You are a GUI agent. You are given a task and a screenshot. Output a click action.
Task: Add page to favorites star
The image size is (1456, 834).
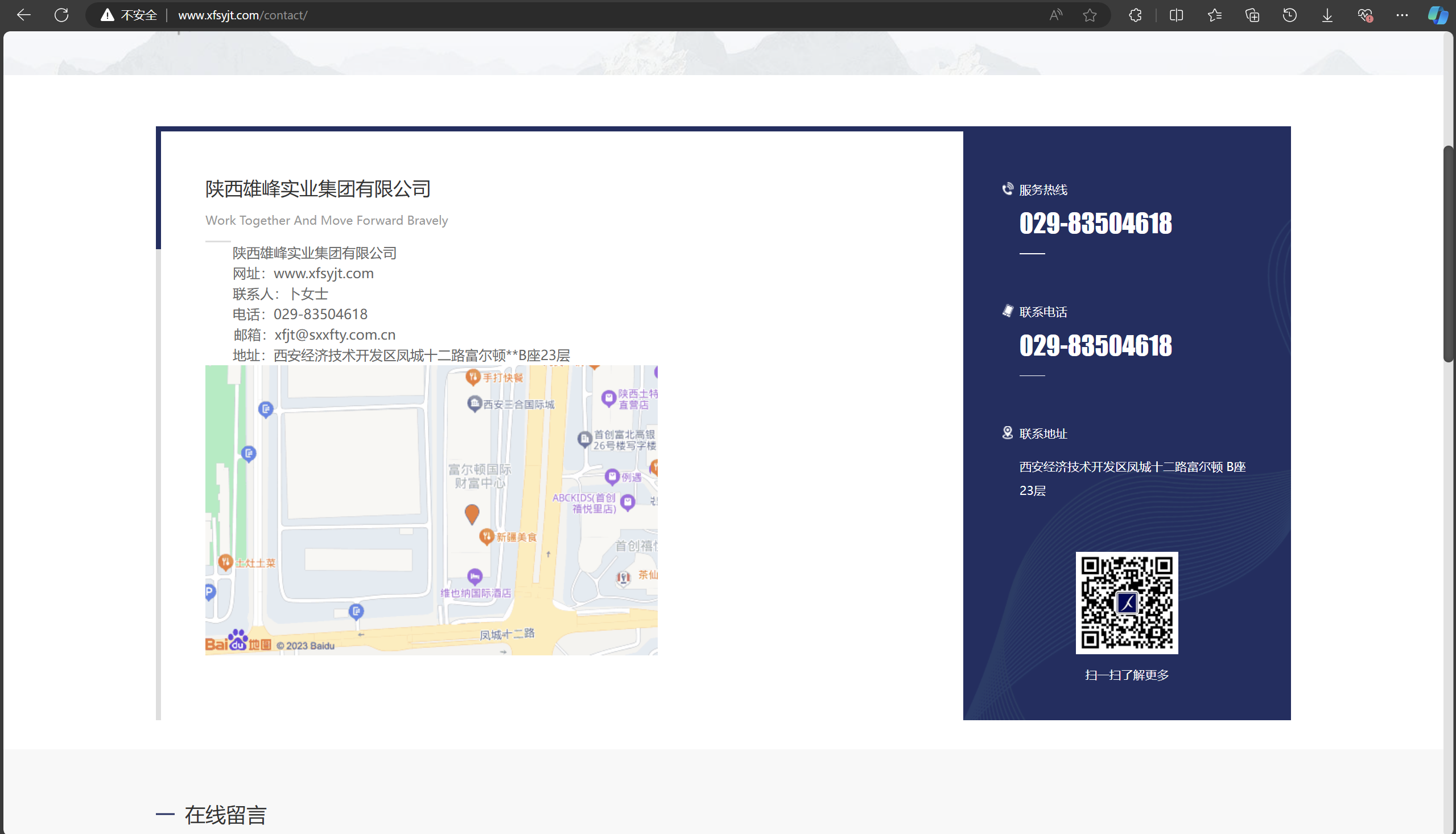coord(1090,15)
